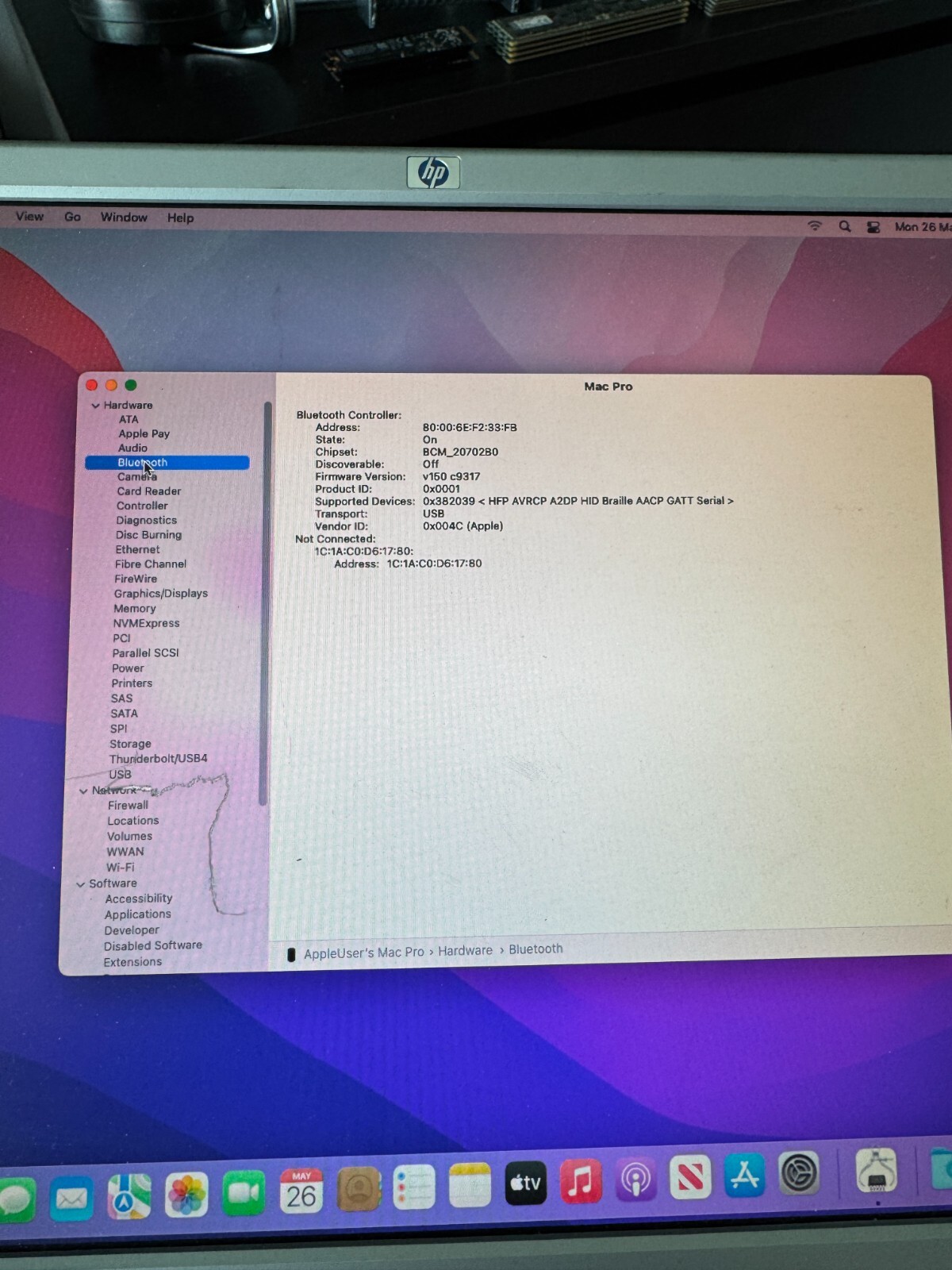Click the Bluetooth controller address 80:00:6E:F2:33:FB
Screen dimensions: 952x1270
[470, 427]
